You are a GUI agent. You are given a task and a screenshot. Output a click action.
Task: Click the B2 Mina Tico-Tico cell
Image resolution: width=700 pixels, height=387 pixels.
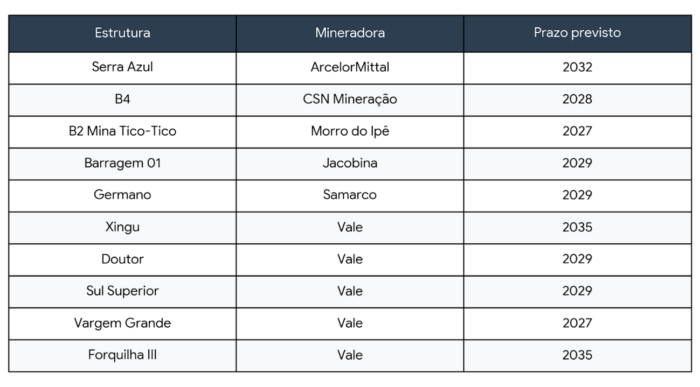pyautogui.click(x=122, y=132)
